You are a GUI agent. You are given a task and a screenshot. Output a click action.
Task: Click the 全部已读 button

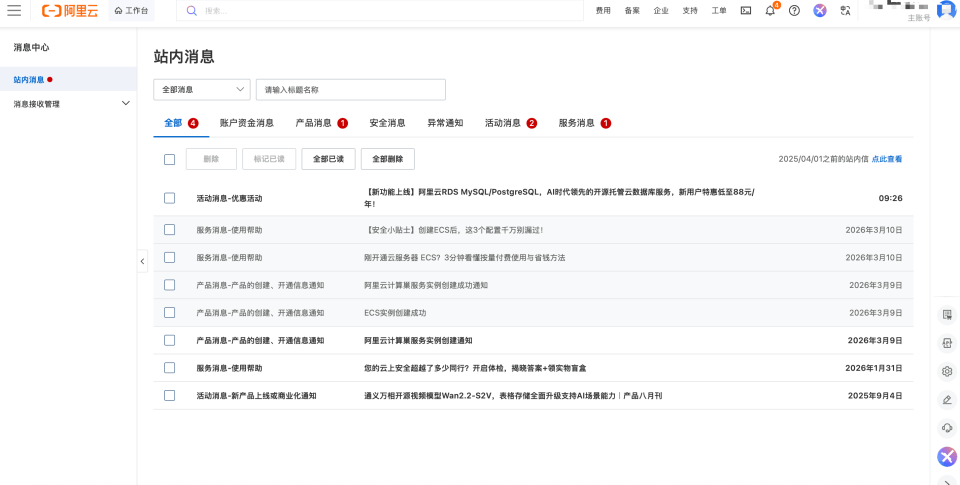pyautogui.click(x=328, y=159)
